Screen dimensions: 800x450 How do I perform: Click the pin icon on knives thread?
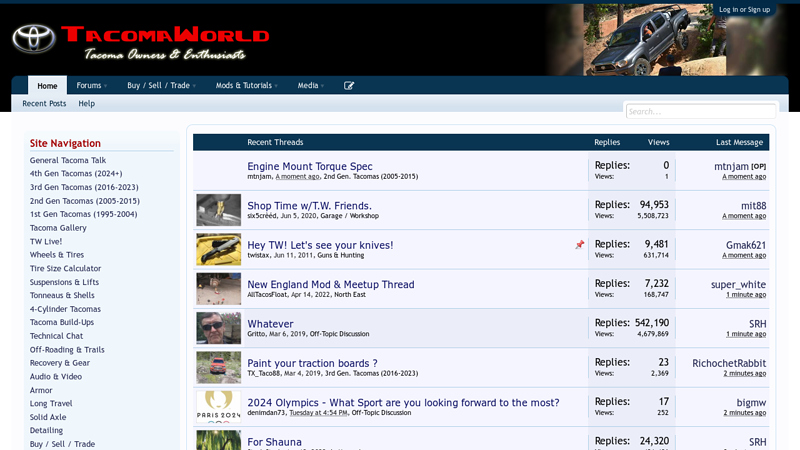pos(580,245)
